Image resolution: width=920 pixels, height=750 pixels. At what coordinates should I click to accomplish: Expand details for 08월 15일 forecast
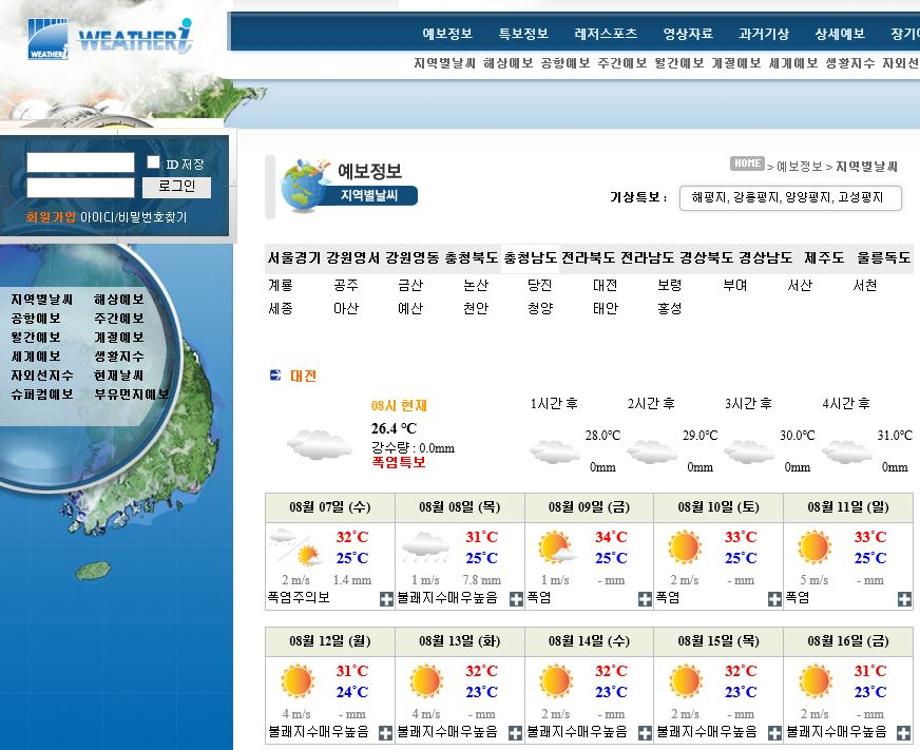pos(774,733)
